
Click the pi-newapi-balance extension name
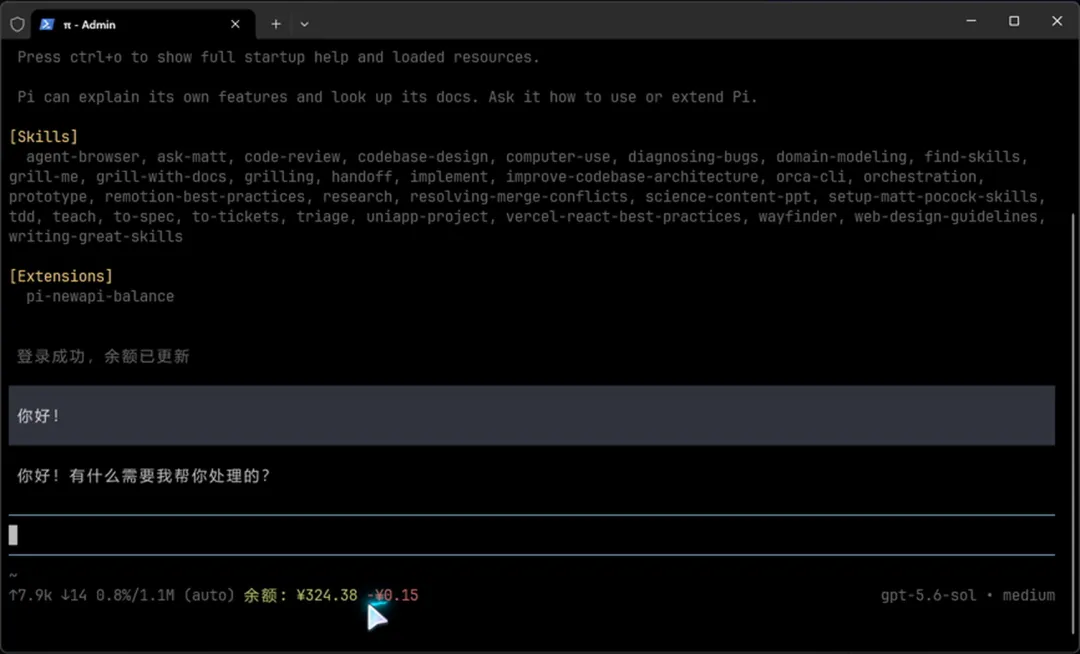100,296
